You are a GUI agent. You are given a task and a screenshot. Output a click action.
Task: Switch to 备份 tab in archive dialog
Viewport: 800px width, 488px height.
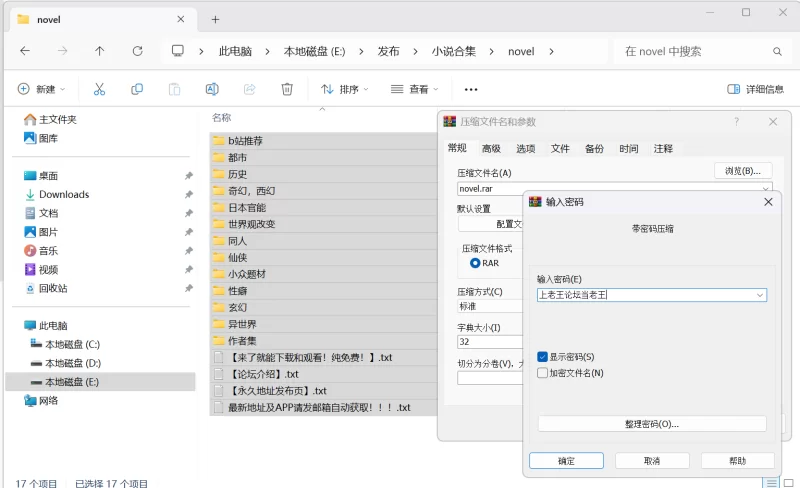594,149
